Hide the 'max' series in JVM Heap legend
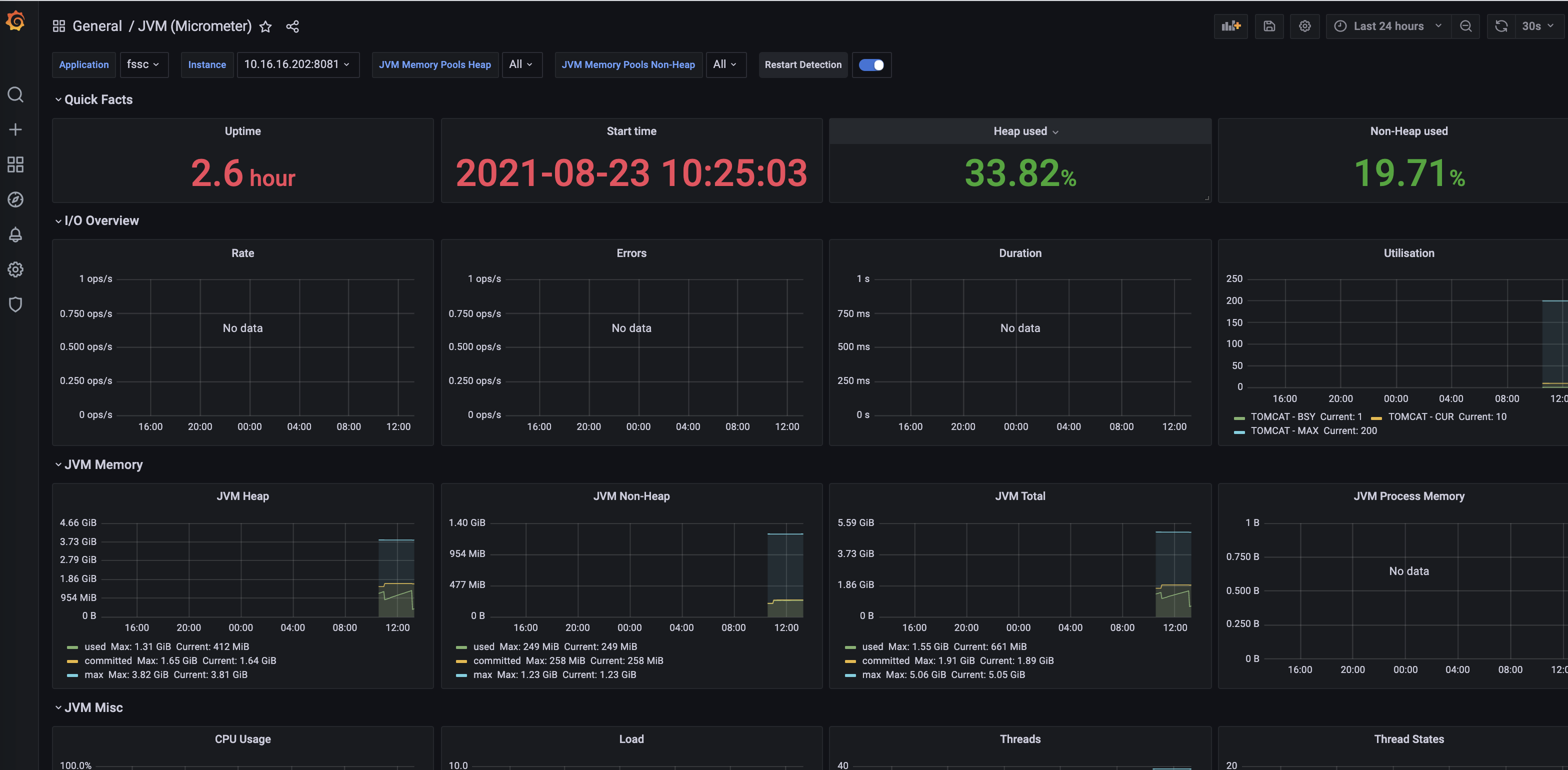 [x=92, y=674]
